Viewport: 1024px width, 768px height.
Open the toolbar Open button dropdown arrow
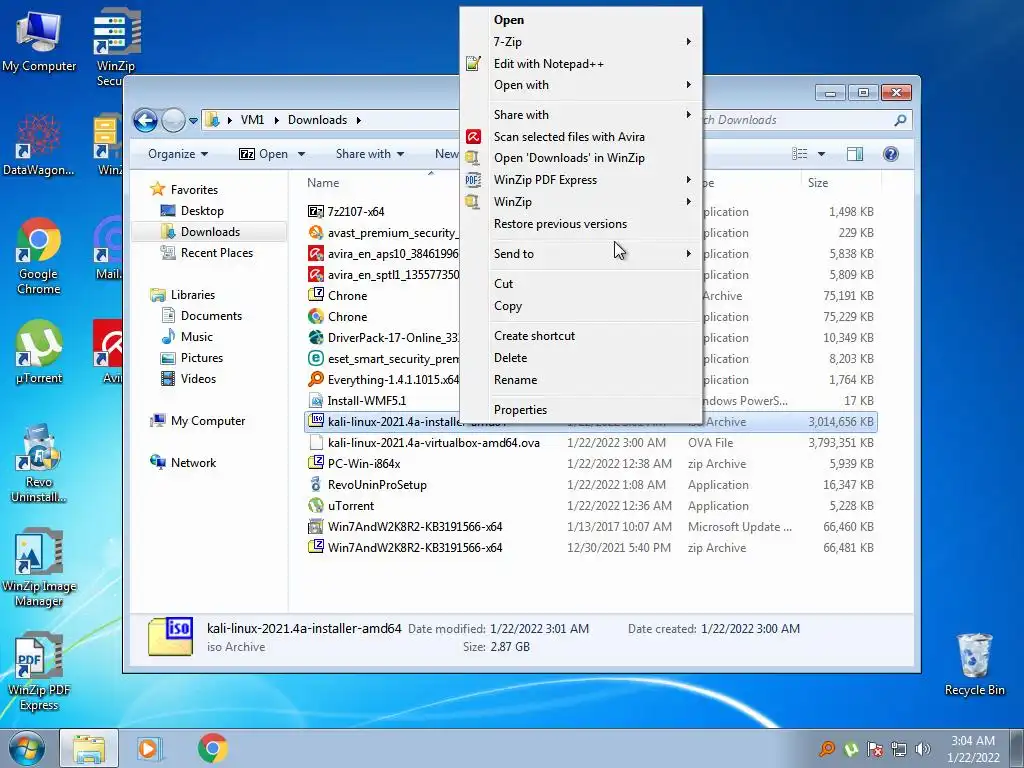tap(302, 154)
